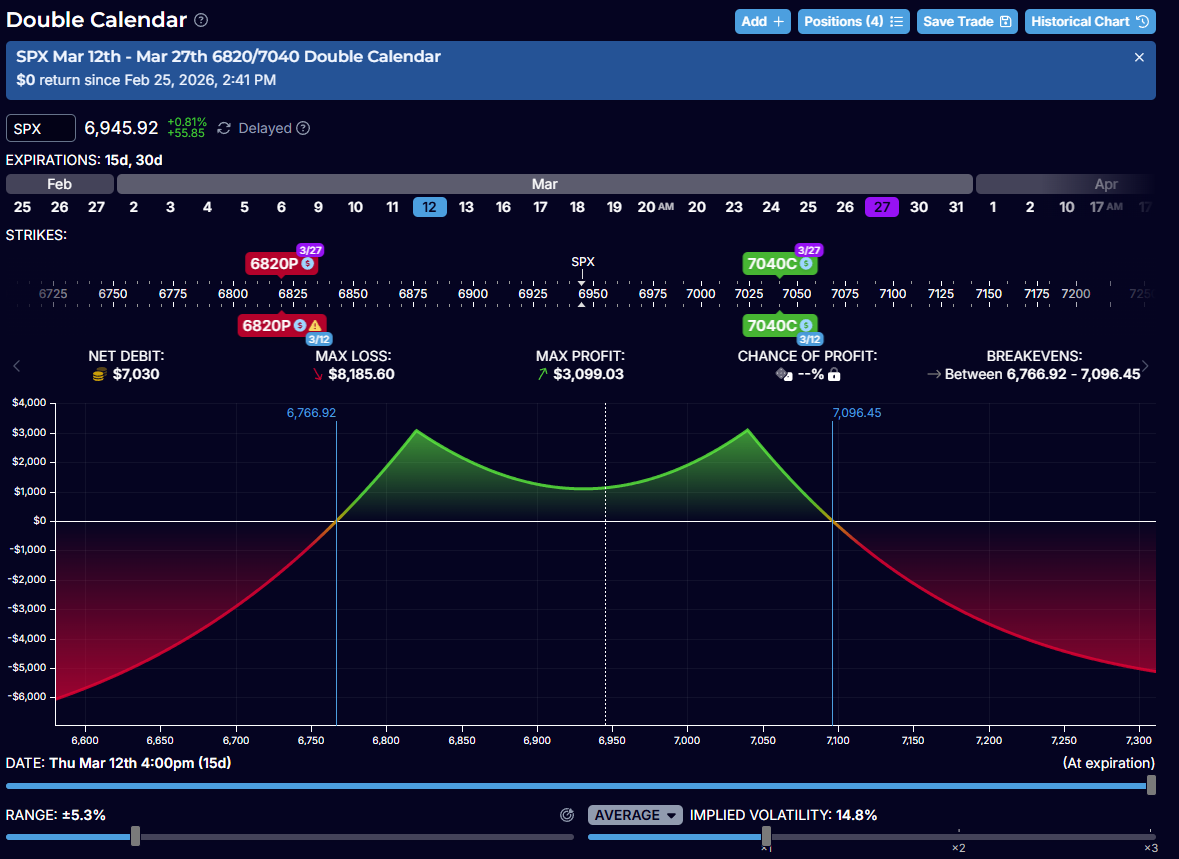Open the AVERAGE dropdown
This screenshot has width=1179, height=859.
point(635,815)
